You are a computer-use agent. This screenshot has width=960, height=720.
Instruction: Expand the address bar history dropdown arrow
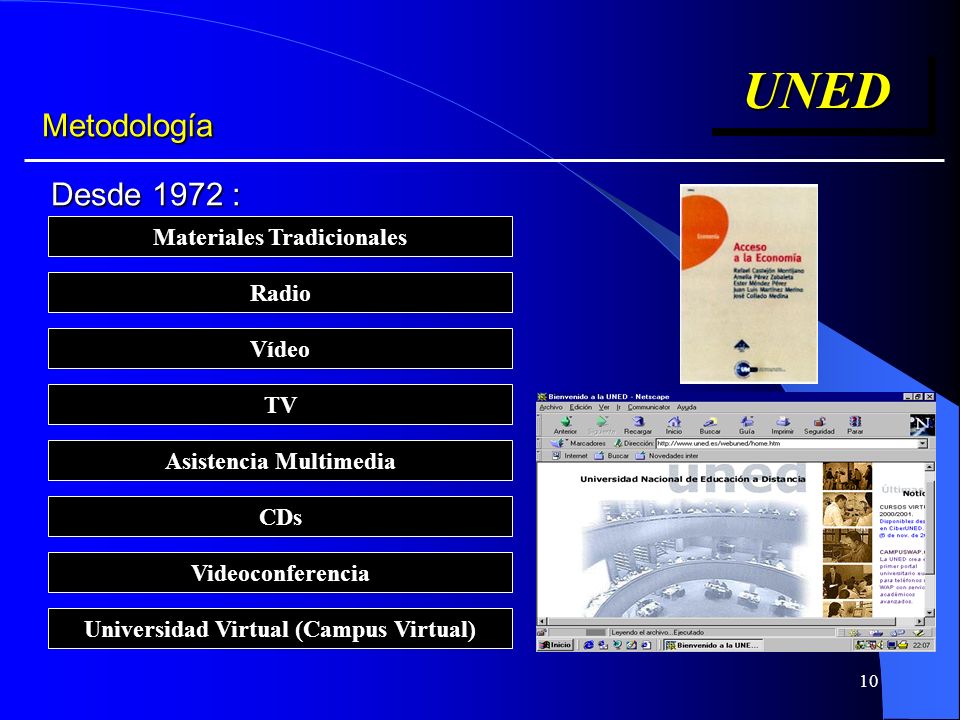point(923,443)
